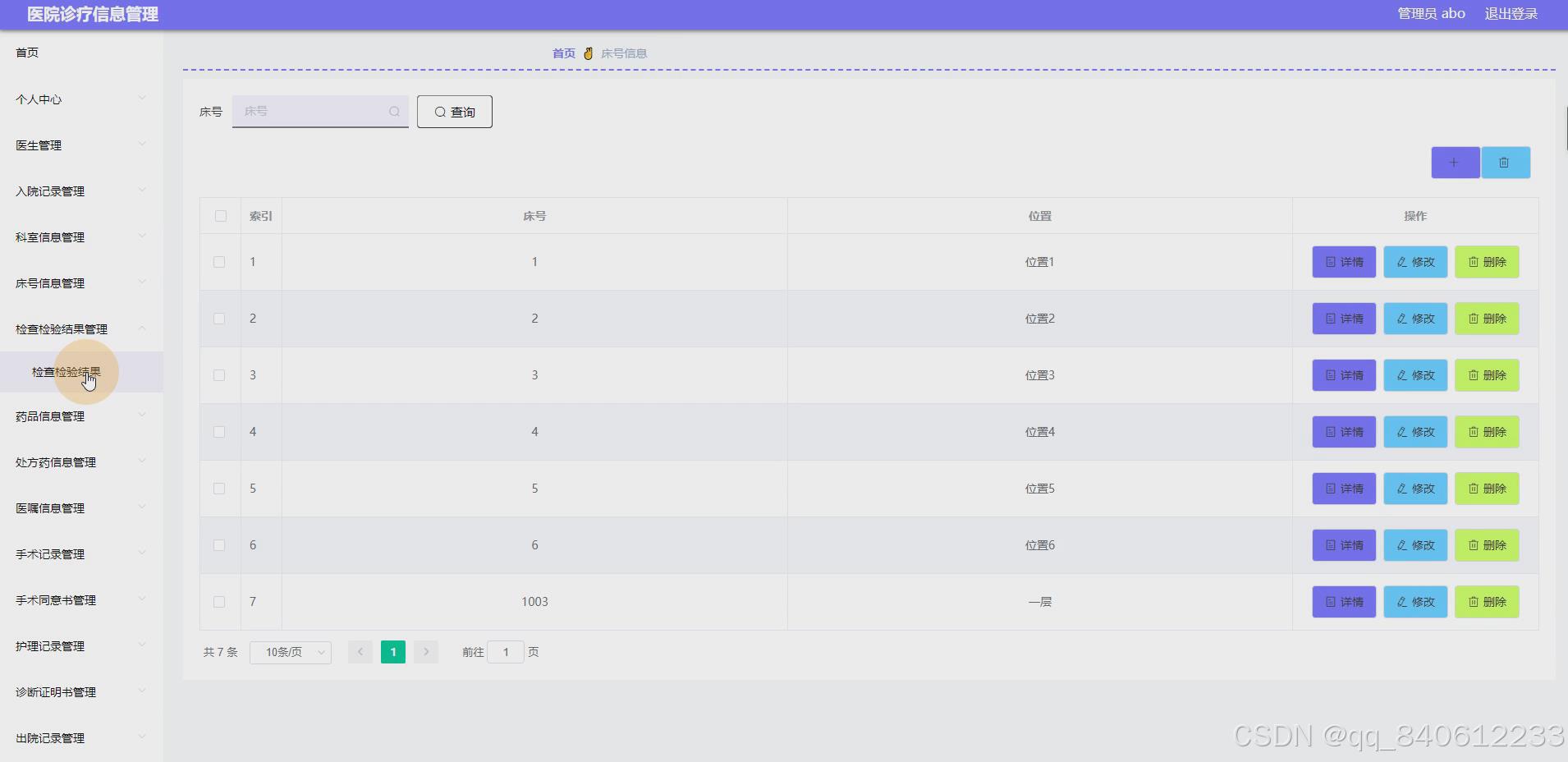Viewport: 1568px width, 762px height.
Task: Expand 药品信息管理 in the sidebar
Action: (x=81, y=416)
